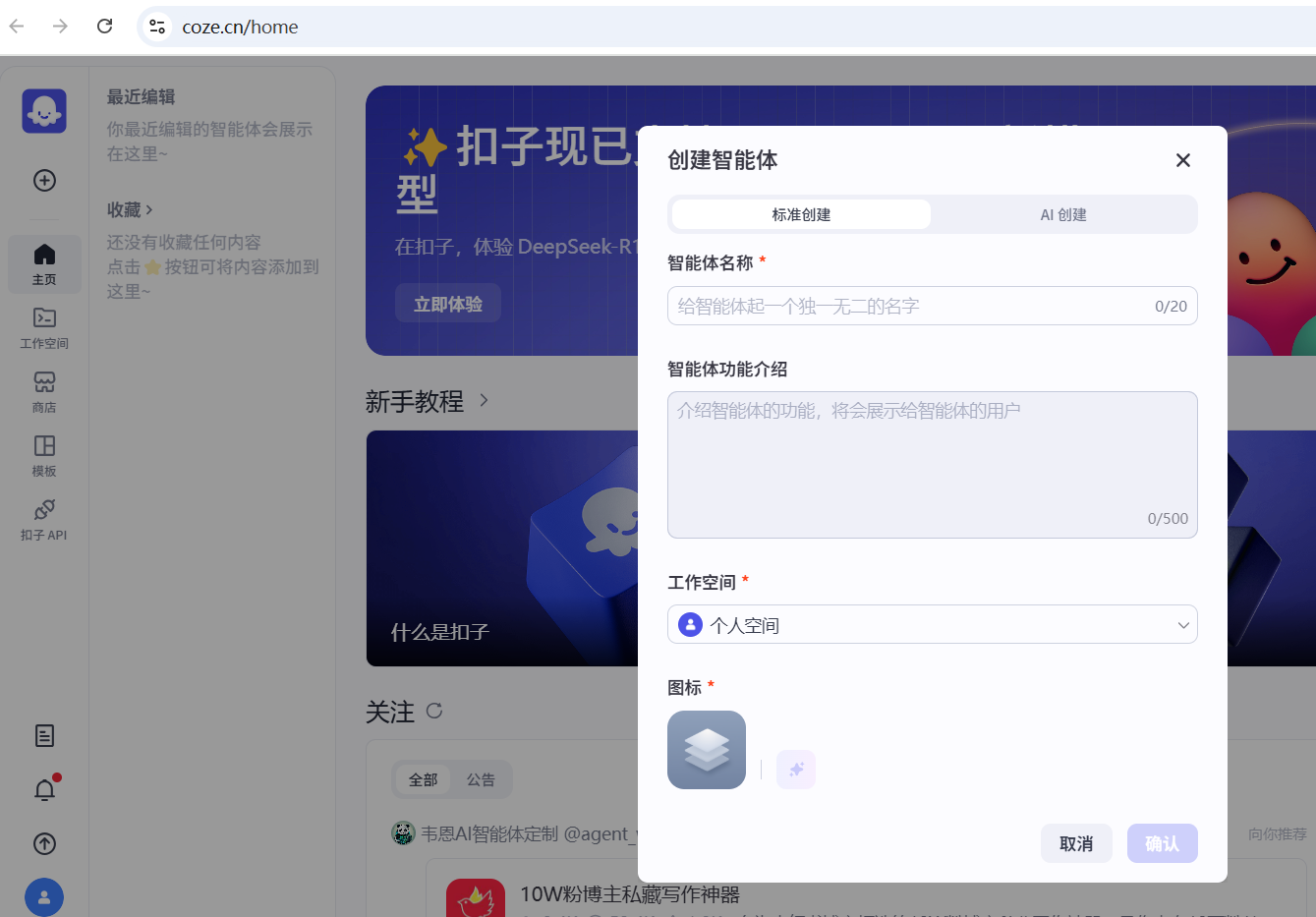Switch to the 标准创建 tab

801,214
